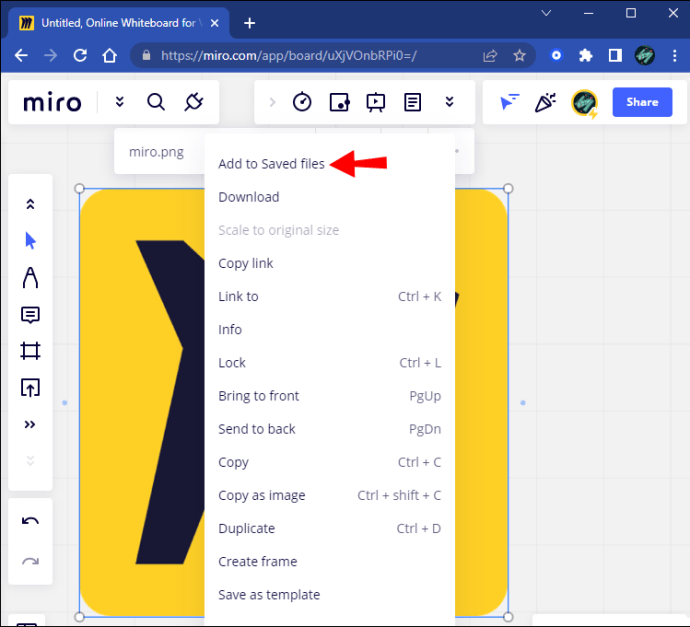Open Chrome three-dot menu
The width and height of the screenshot is (690, 627).
pyautogui.click(x=675, y=55)
